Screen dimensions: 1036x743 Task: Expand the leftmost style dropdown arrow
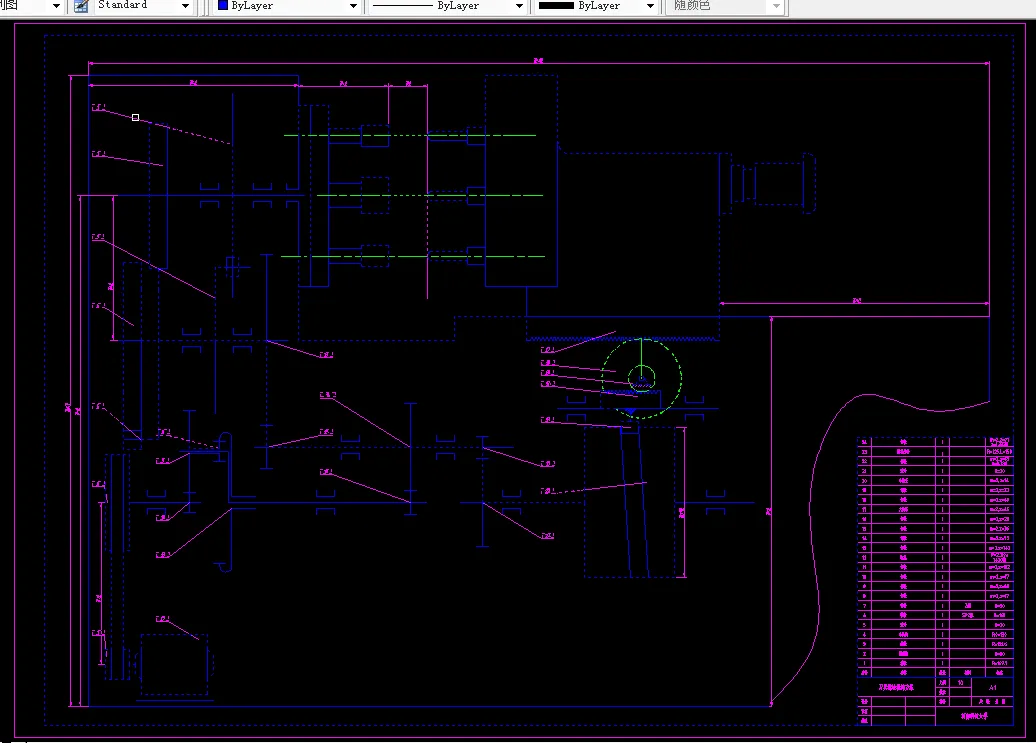[56, 6]
